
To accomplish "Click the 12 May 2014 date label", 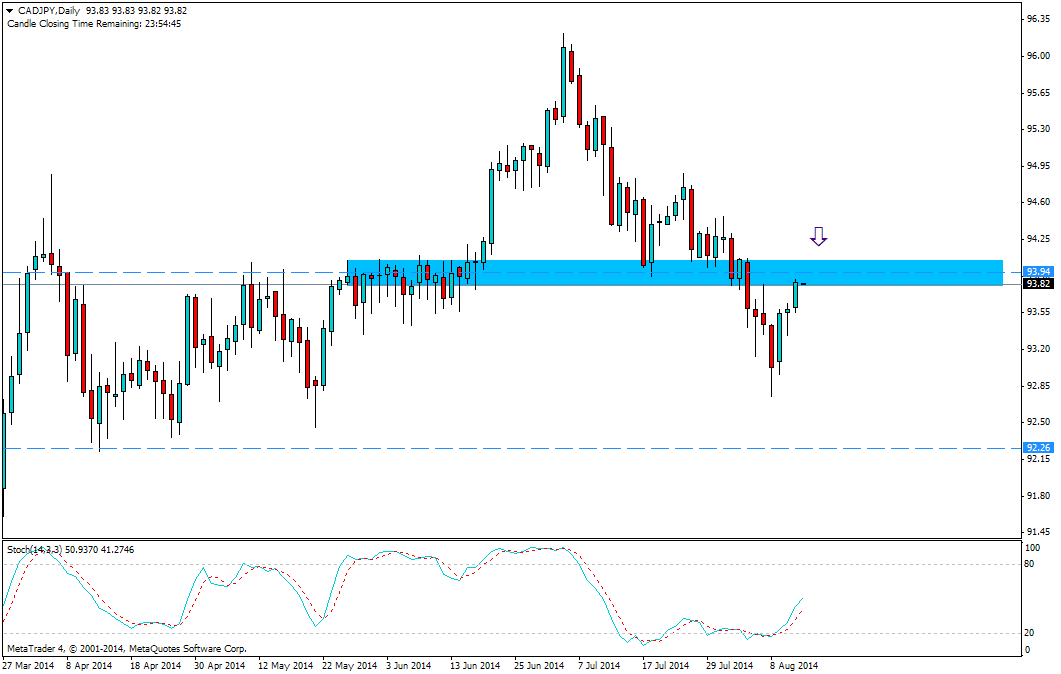I will click(286, 665).
